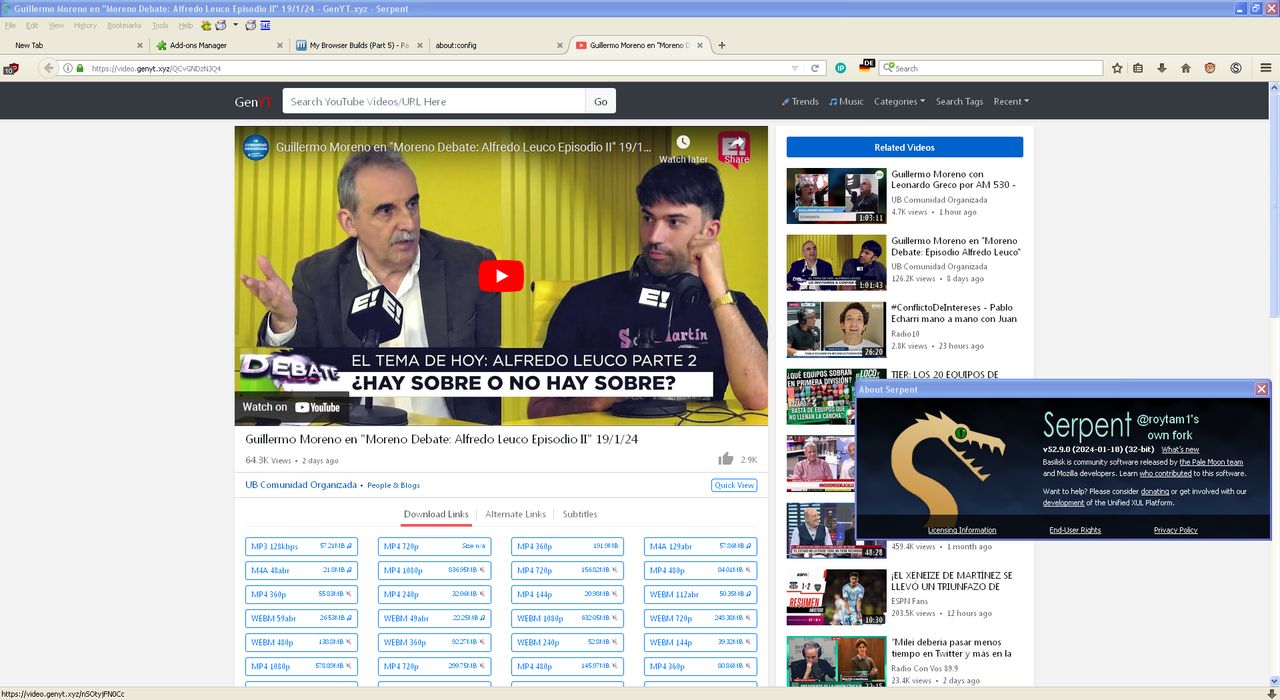Expand the Recent dropdown

pyautogui.click(x=1011, y=101)
